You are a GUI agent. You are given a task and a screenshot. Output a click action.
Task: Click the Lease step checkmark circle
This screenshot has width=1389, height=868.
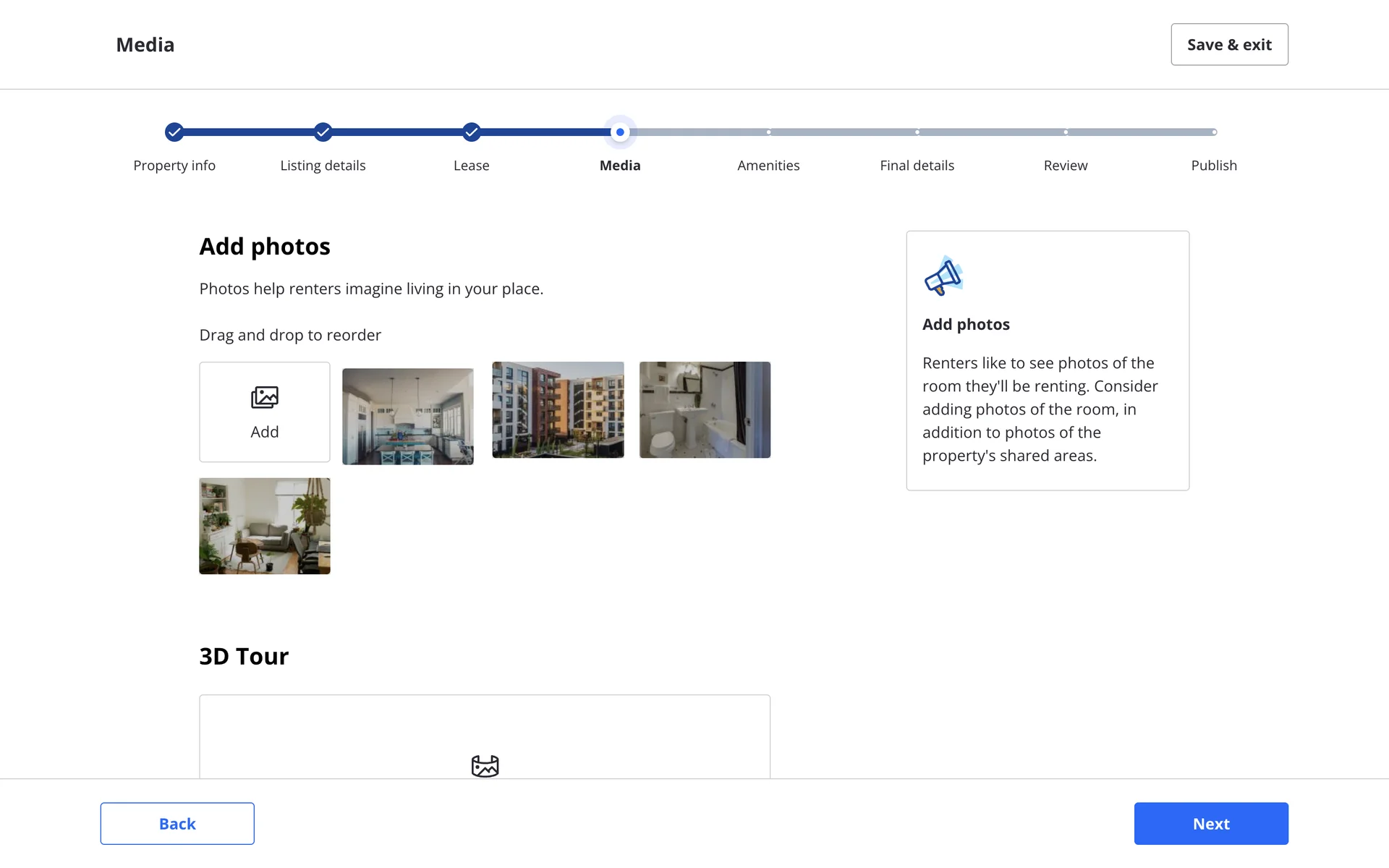point(471,132)
